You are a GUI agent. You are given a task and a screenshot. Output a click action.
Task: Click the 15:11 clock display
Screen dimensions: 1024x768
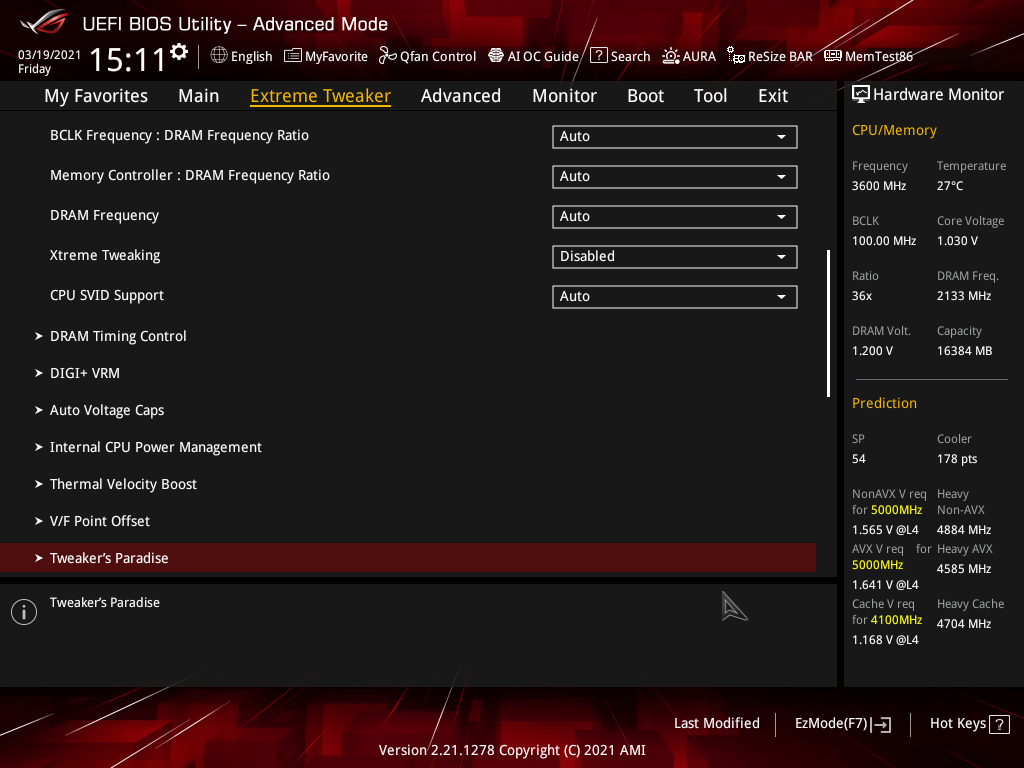tap(128, 60)
